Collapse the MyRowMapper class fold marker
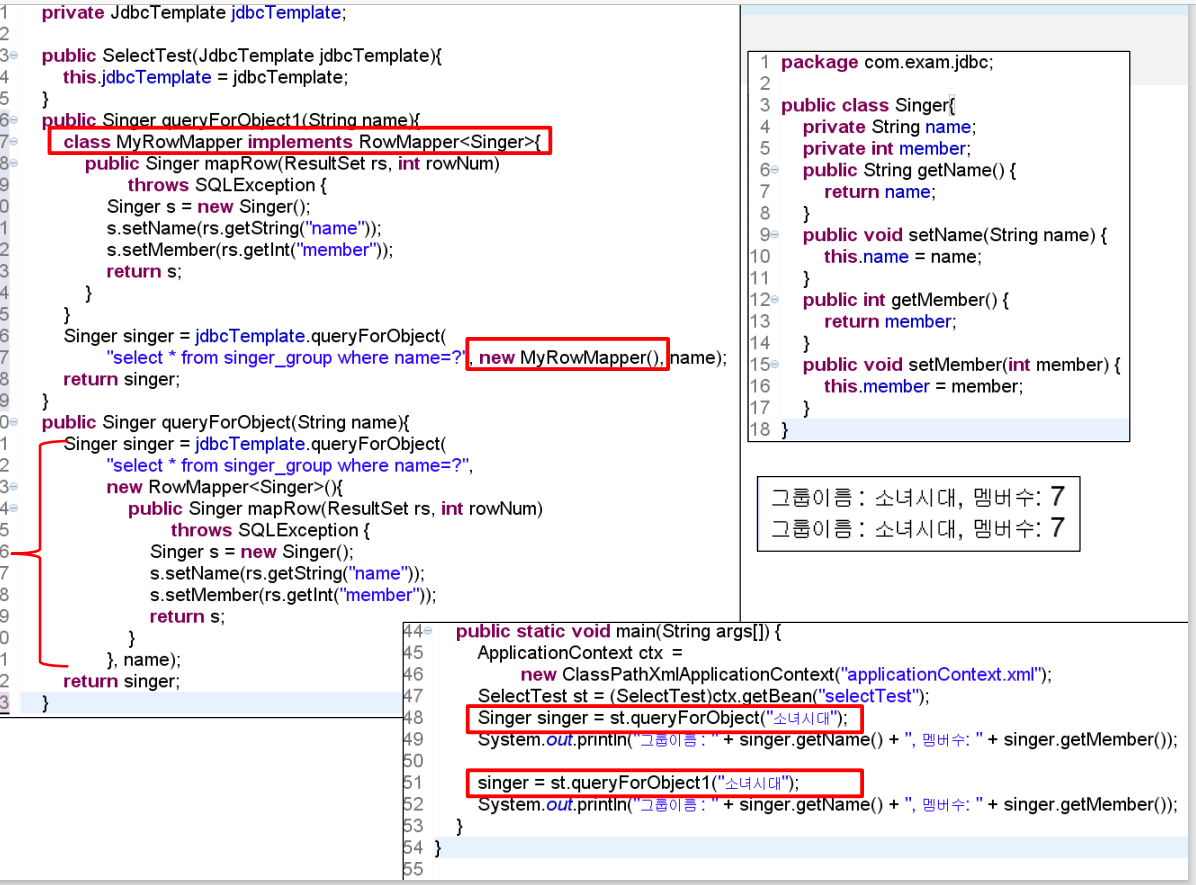This screenshot has width=1196, height=885. click(14, 142)
